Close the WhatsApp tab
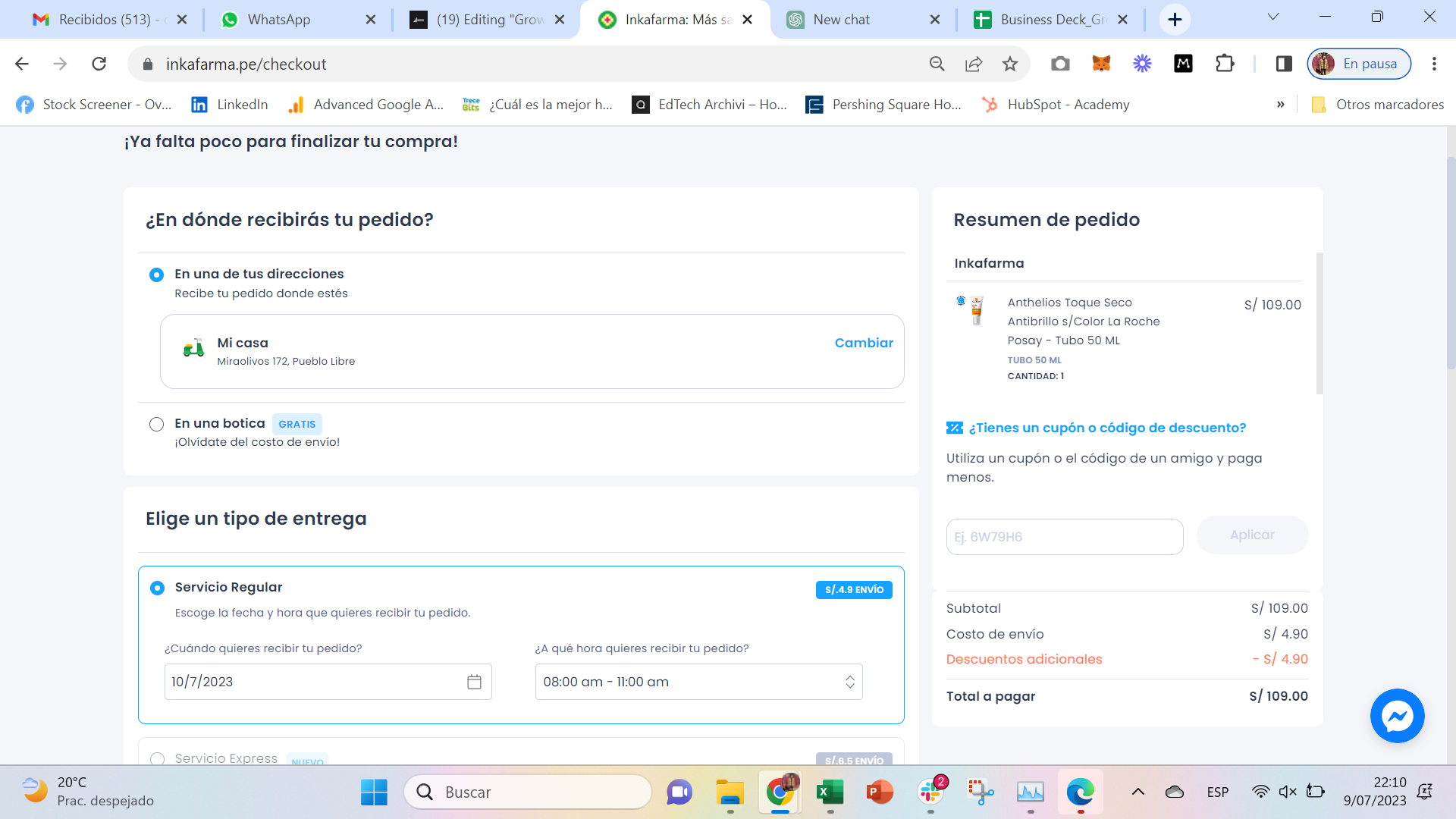The width and height of the screenshot is (1456, 819). pos(371,20)
